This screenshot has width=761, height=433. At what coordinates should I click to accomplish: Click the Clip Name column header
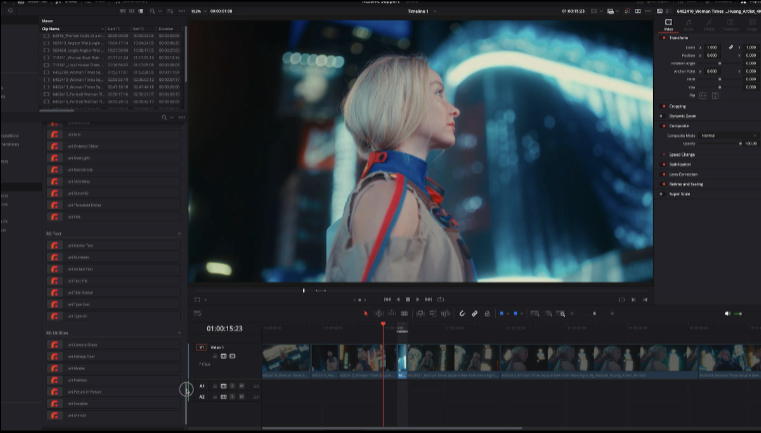tap(52, 29)
